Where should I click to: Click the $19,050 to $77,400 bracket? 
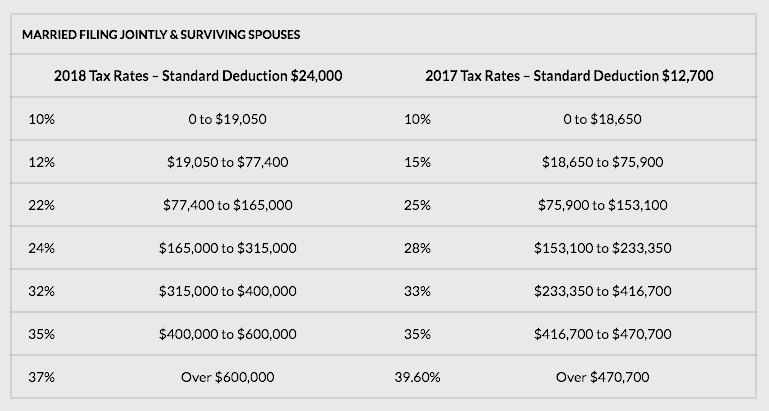tap(227, 162)
